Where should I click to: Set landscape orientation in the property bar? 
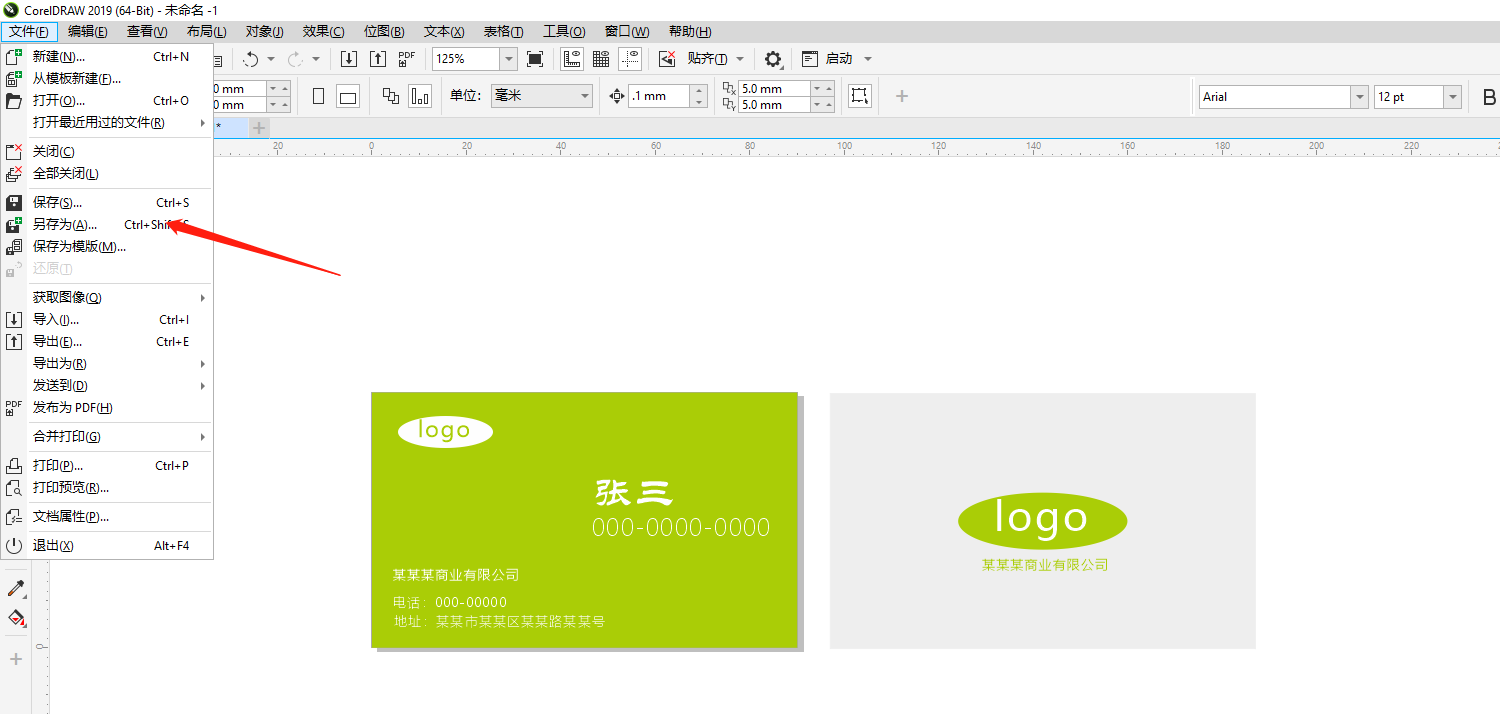346,95
